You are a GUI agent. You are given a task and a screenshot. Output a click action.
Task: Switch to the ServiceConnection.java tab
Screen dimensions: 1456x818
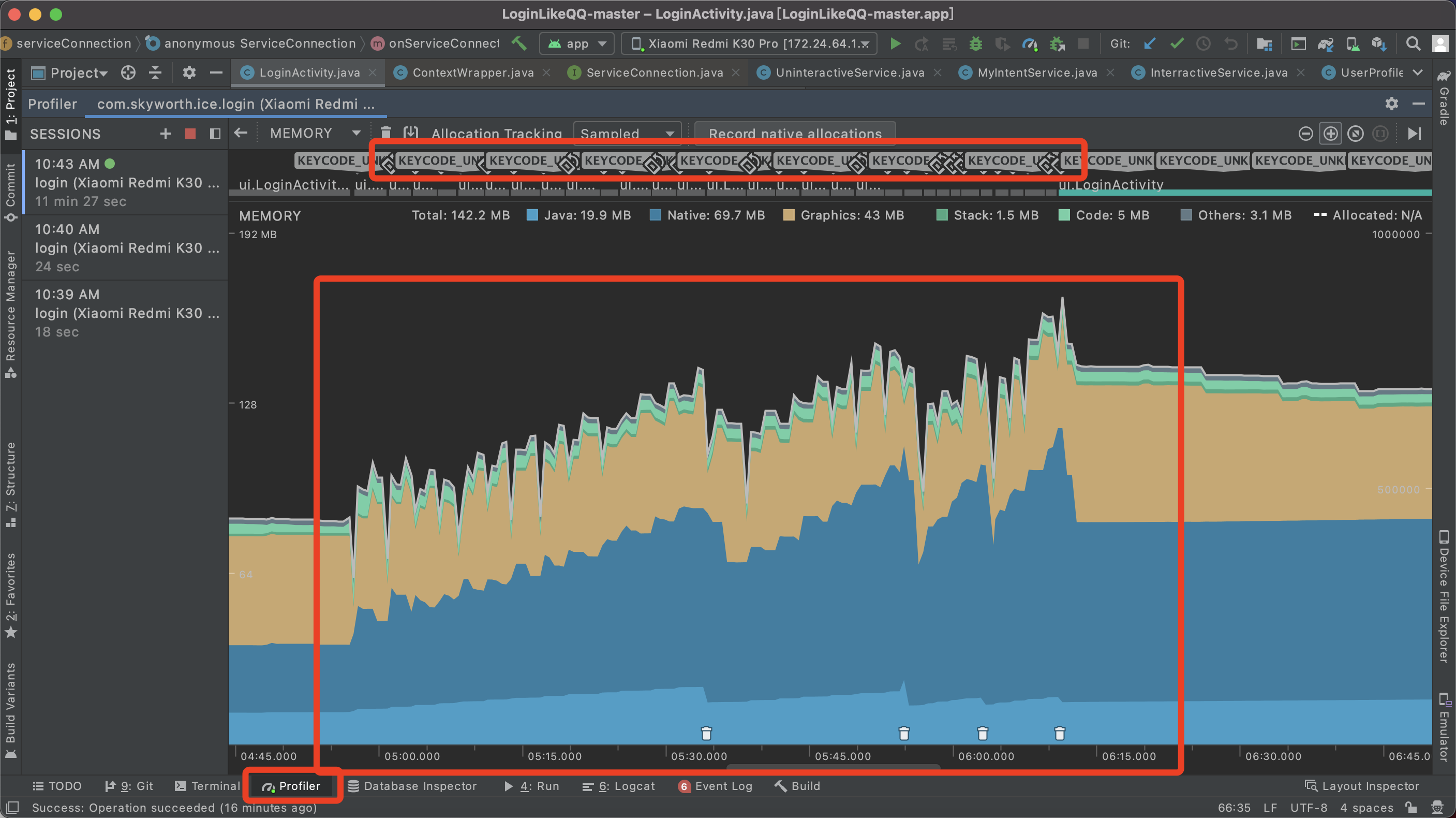654,72
